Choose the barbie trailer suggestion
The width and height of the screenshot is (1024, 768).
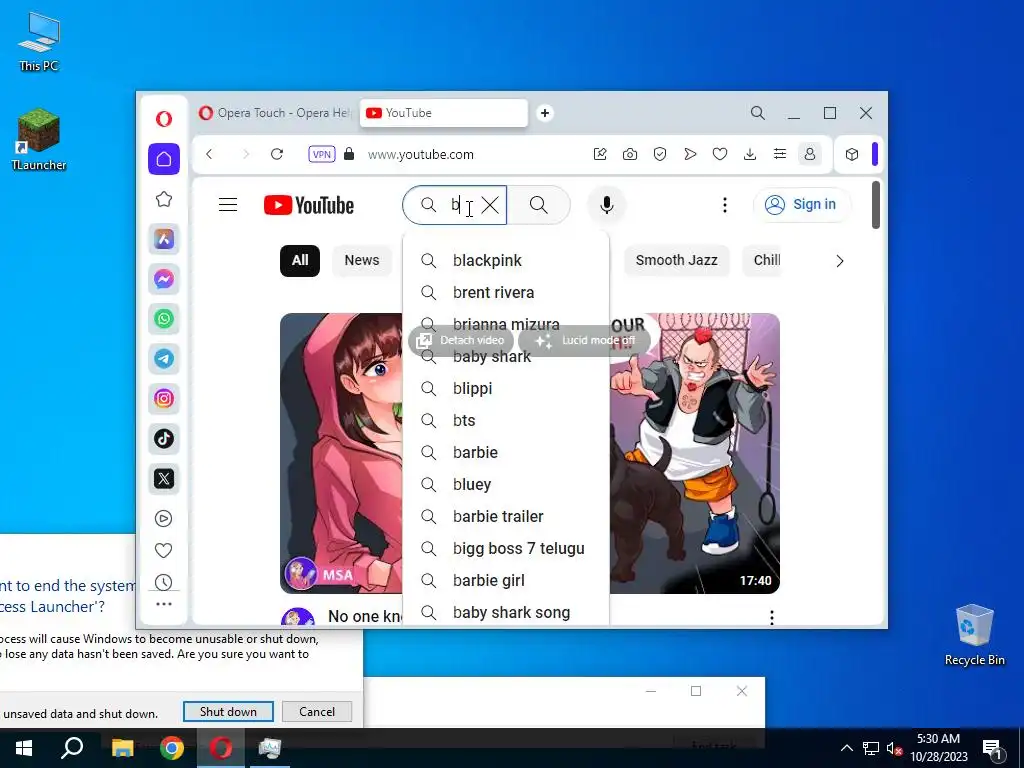506,517
